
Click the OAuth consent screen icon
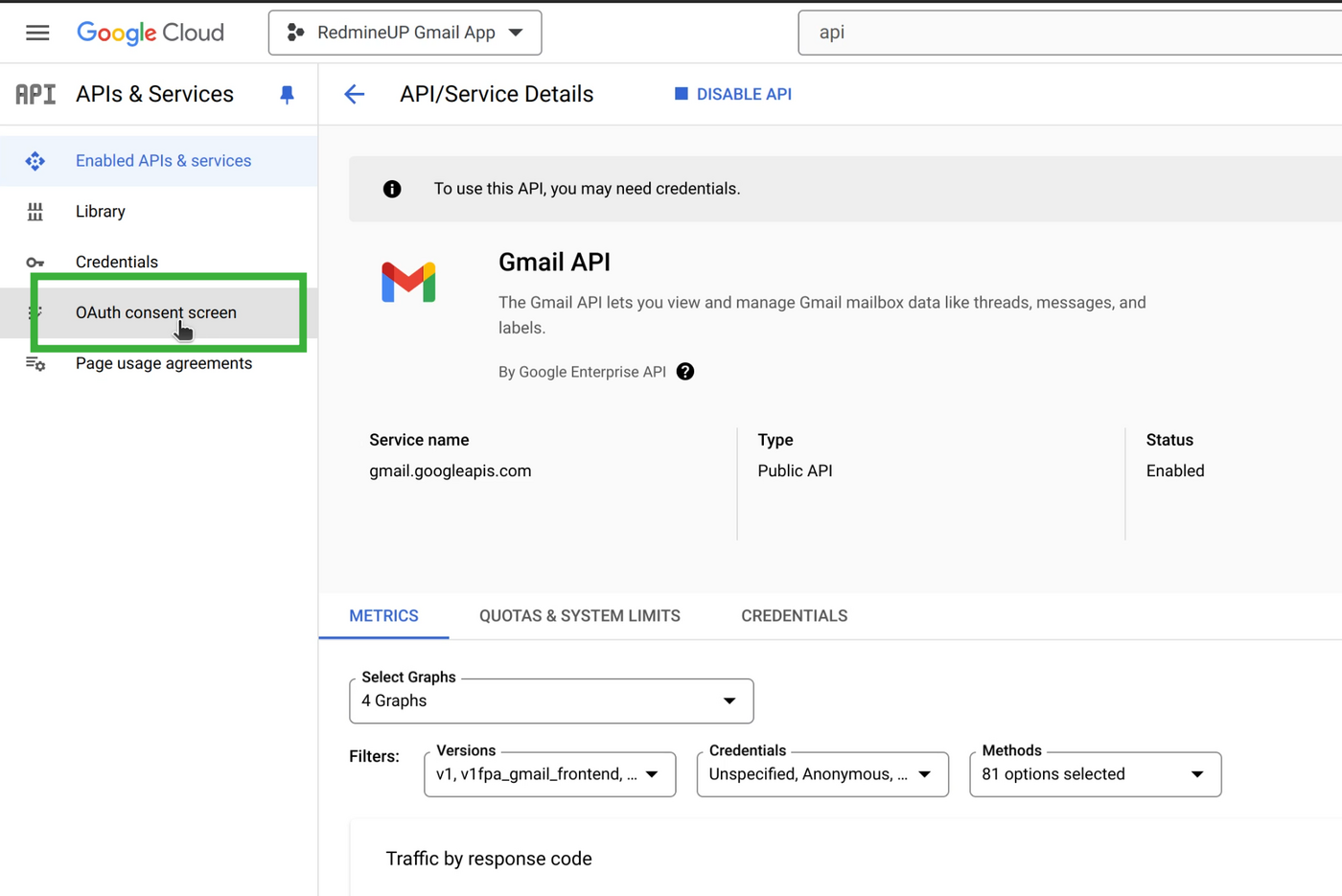35,312
